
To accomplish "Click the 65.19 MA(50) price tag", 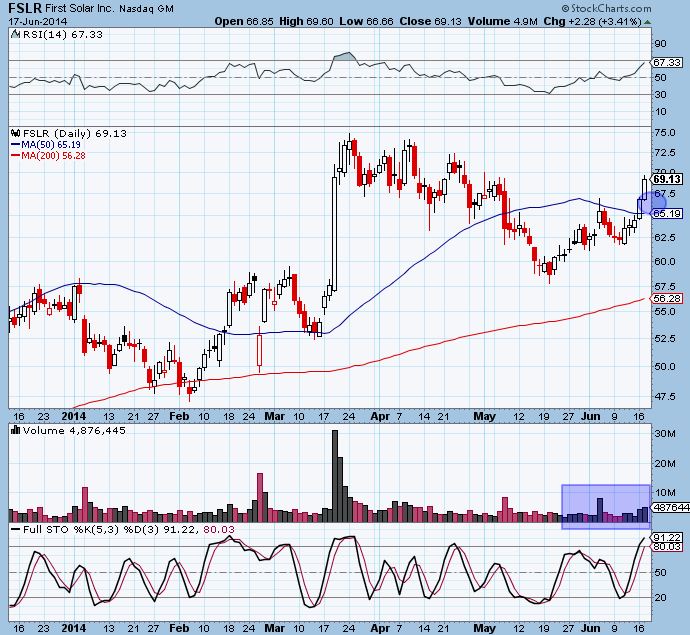I will click(x=667, y=213).
